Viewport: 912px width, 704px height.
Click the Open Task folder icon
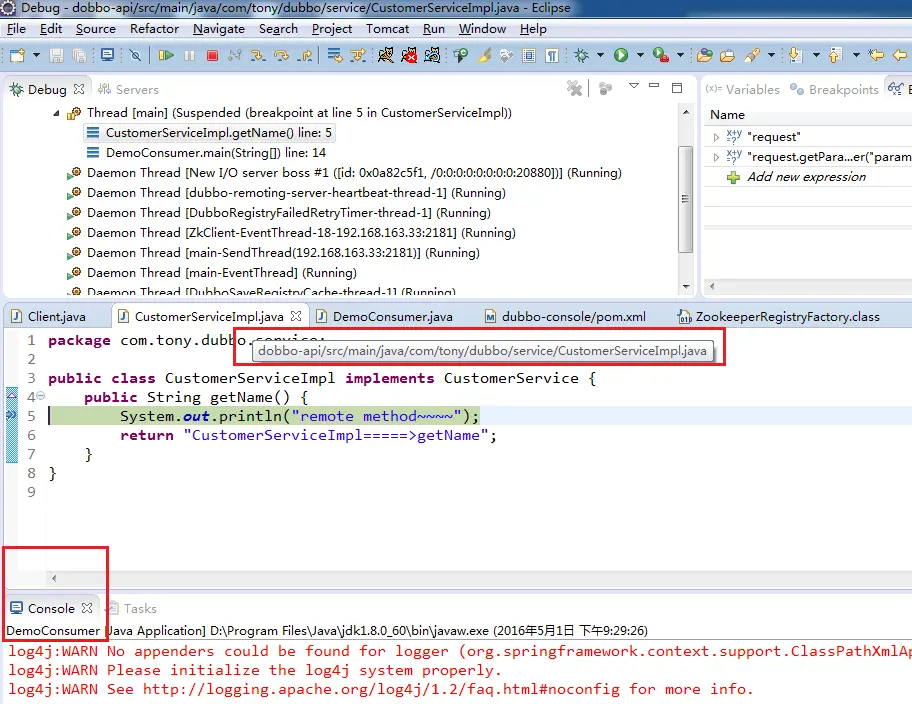(728, 55)
